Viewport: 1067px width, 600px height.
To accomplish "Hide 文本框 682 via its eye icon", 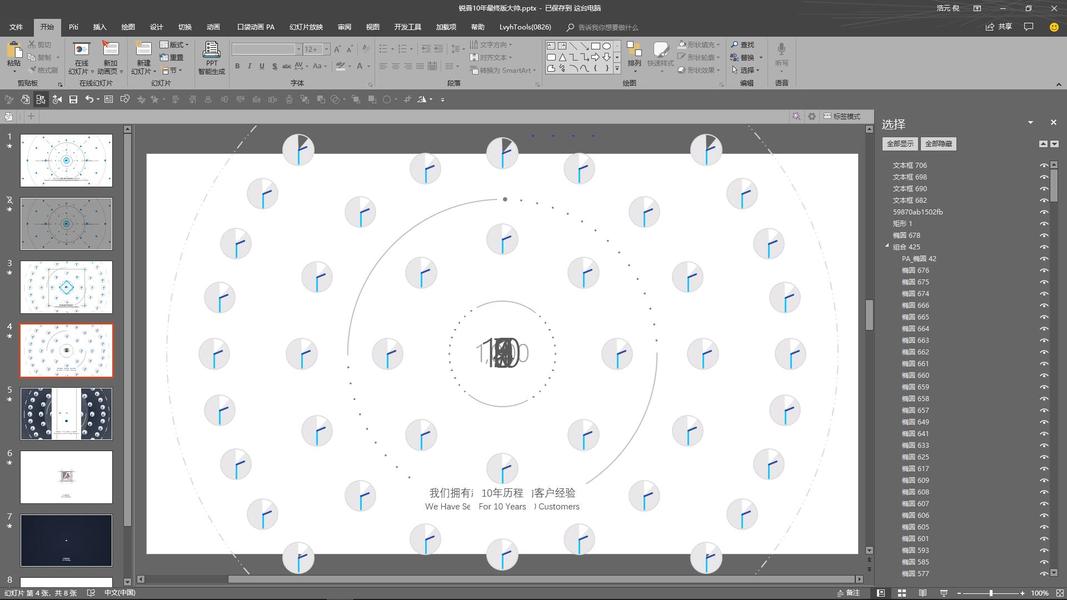I will point(1044,200).
